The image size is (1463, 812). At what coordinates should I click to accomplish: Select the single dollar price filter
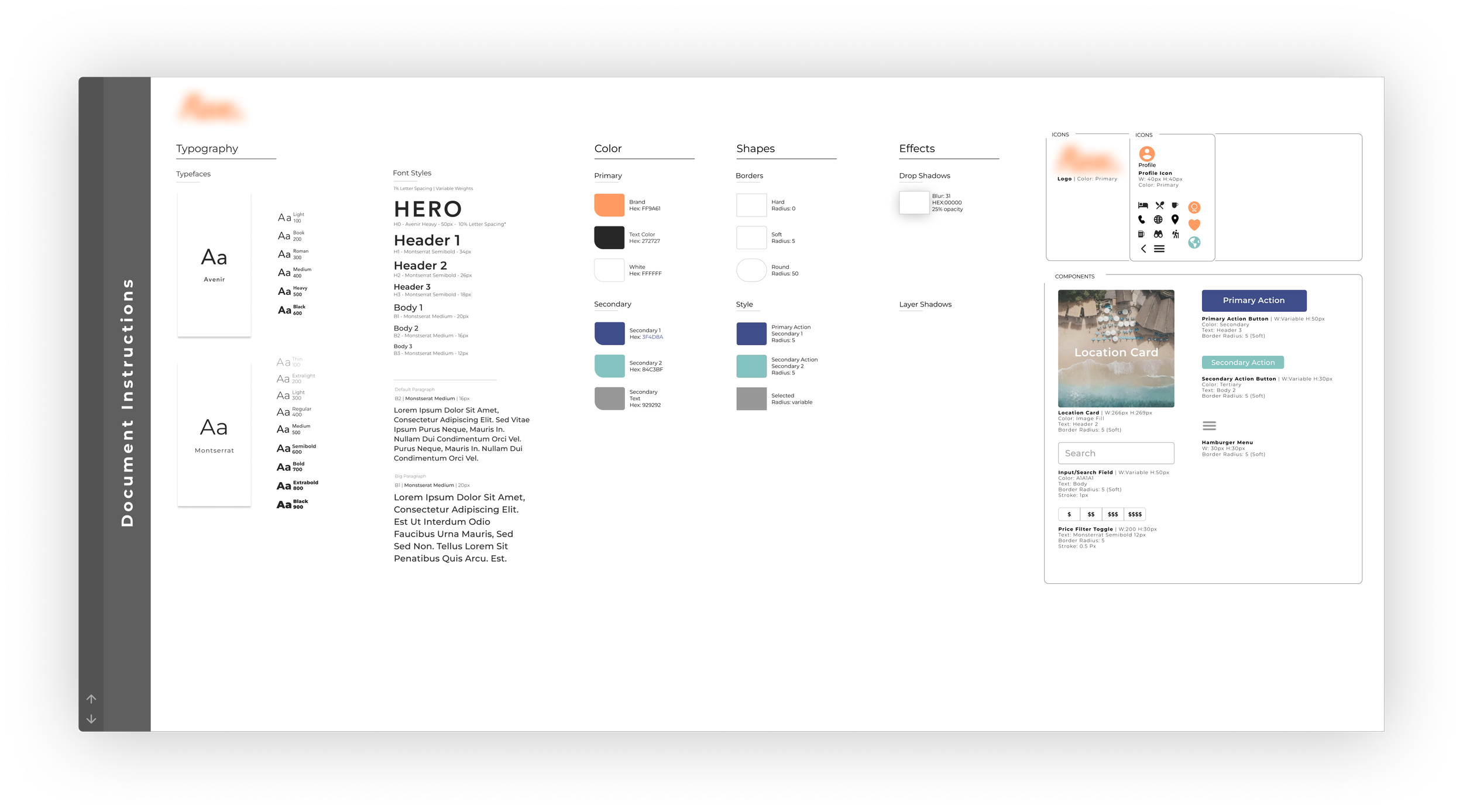[1069, 514]
